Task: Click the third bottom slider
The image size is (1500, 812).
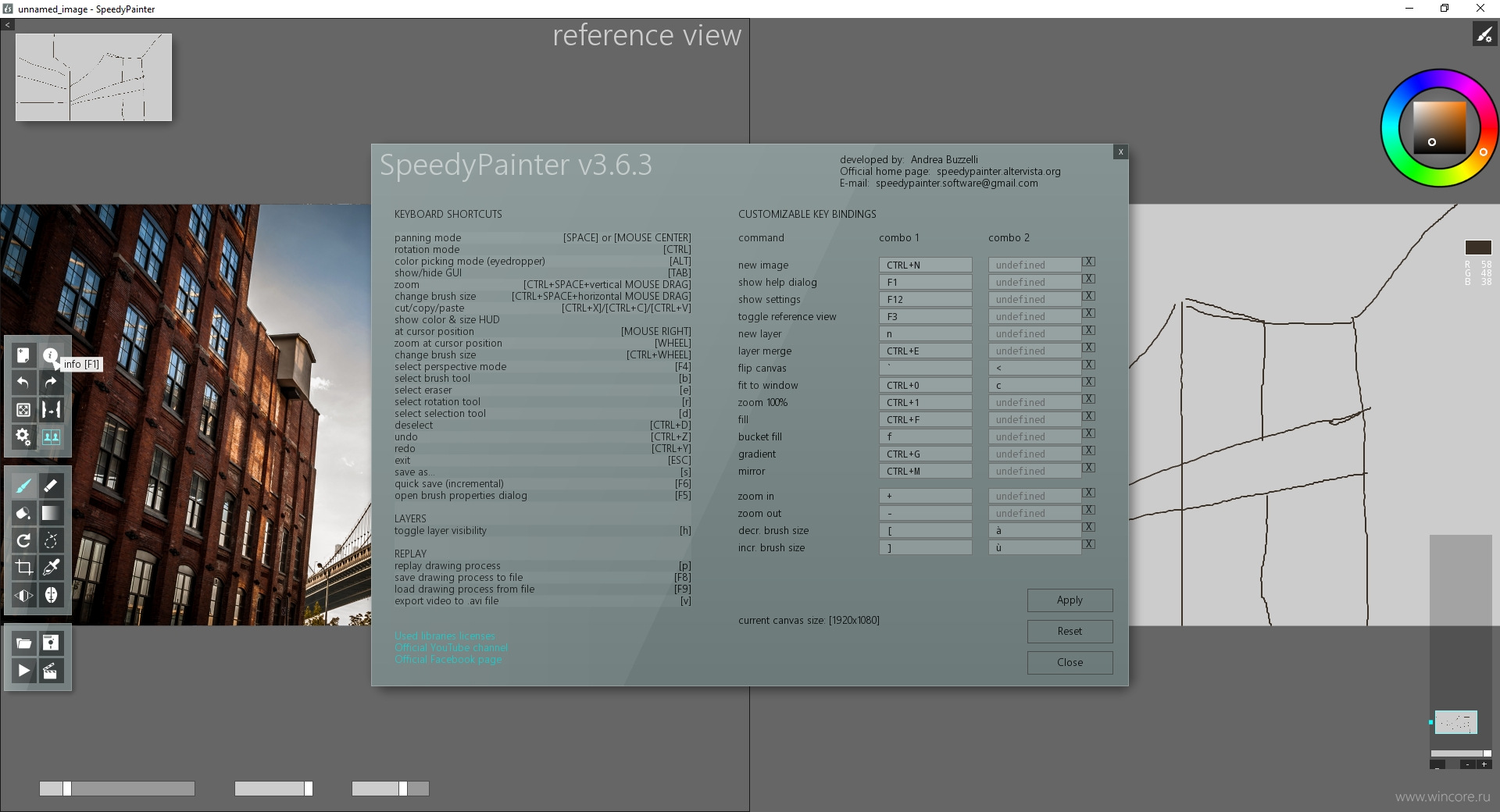Action: [x=391, y=789]
